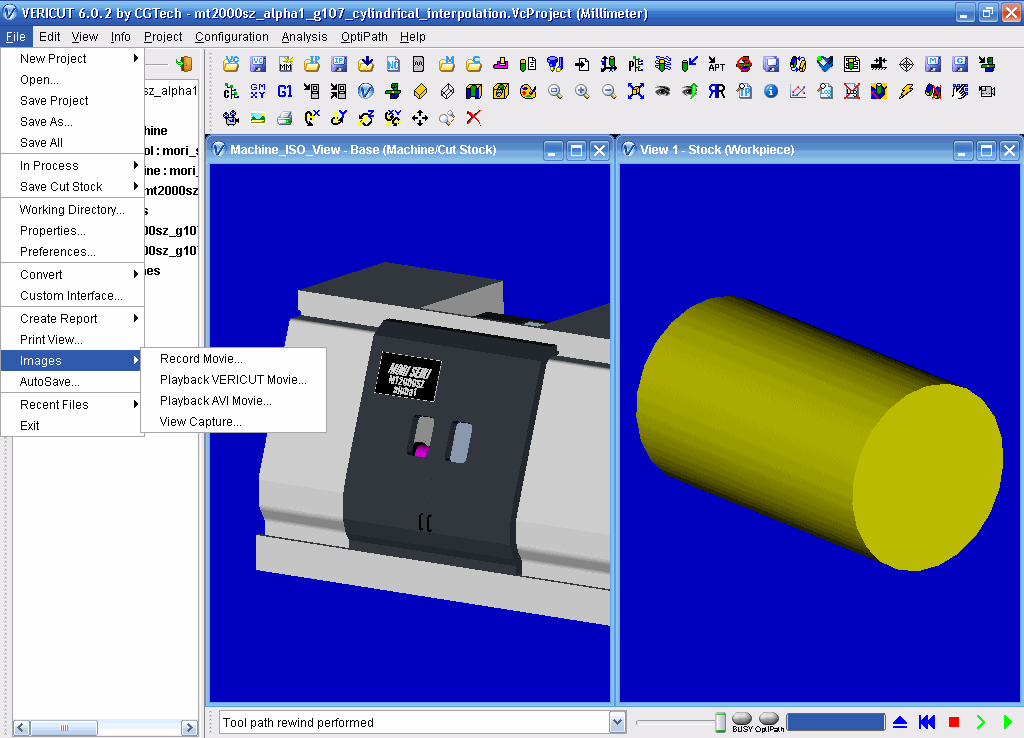Open the status message dropdown arrow
1024x738 pixels.
click(617, 722)
